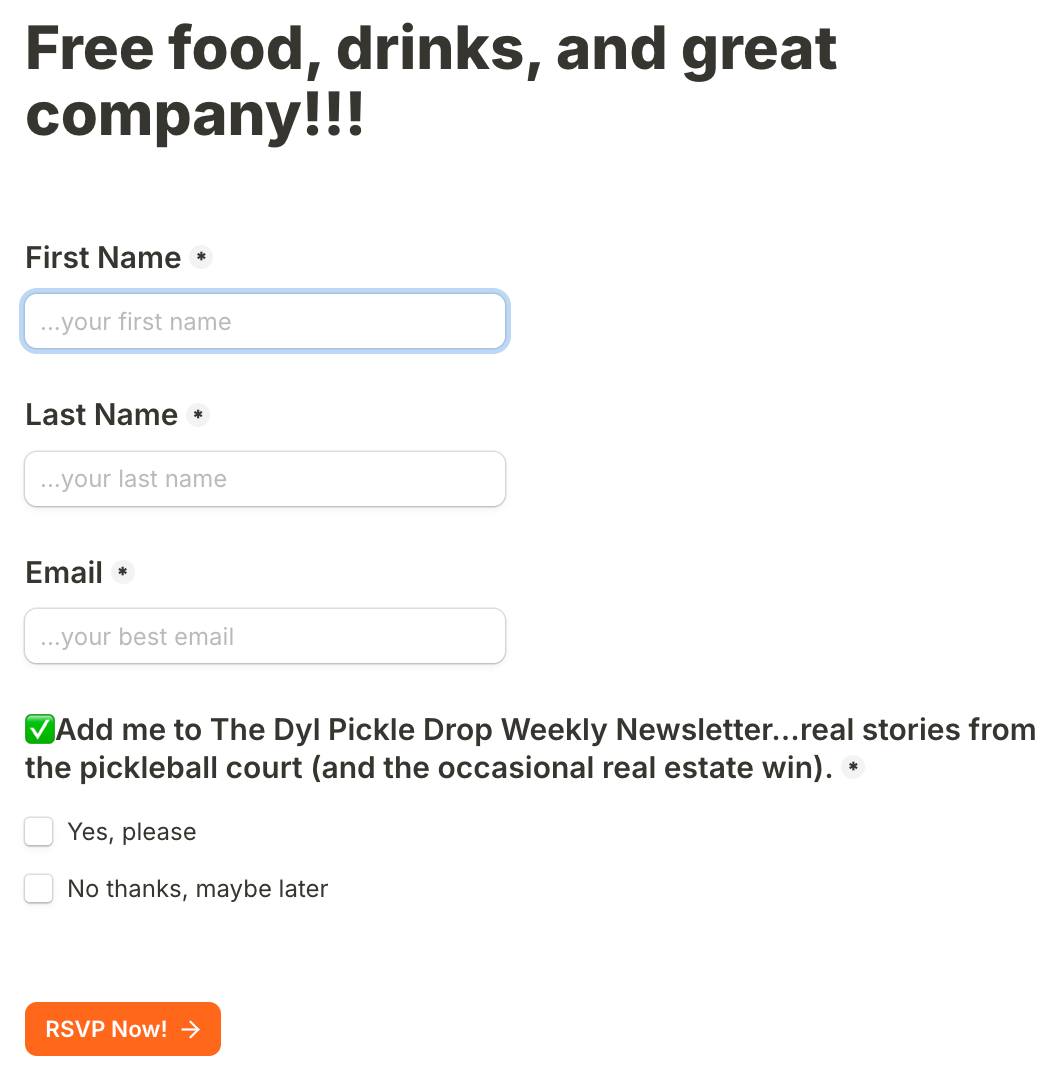Image resolution: width=1062 pixels, height=1080 pixels.
Task: Focus the '...your first name' field
Action: (265, 322)
